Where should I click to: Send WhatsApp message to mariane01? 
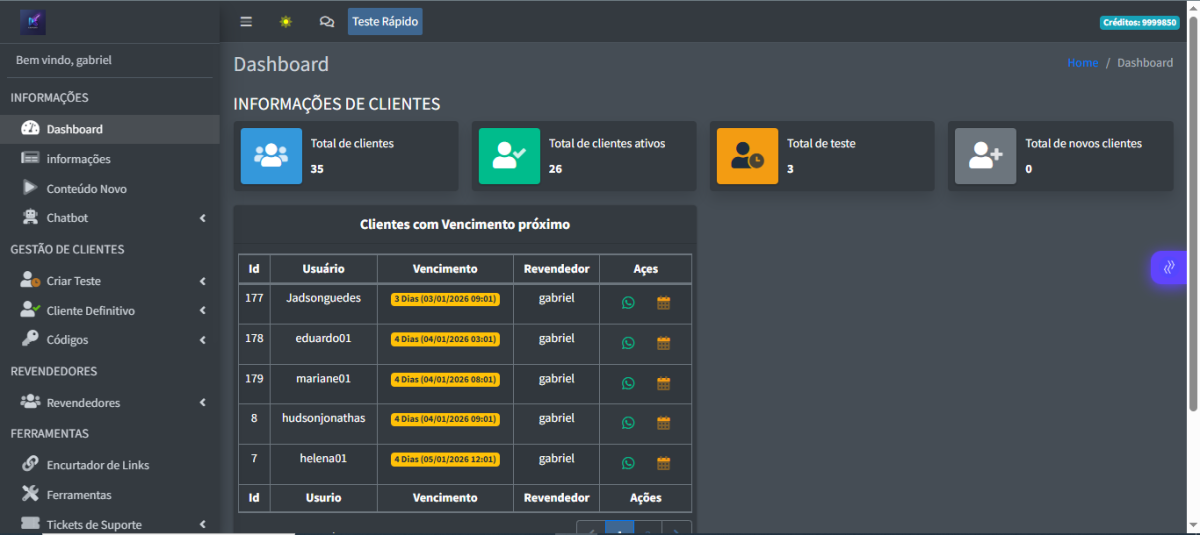(x=628, y=383)
